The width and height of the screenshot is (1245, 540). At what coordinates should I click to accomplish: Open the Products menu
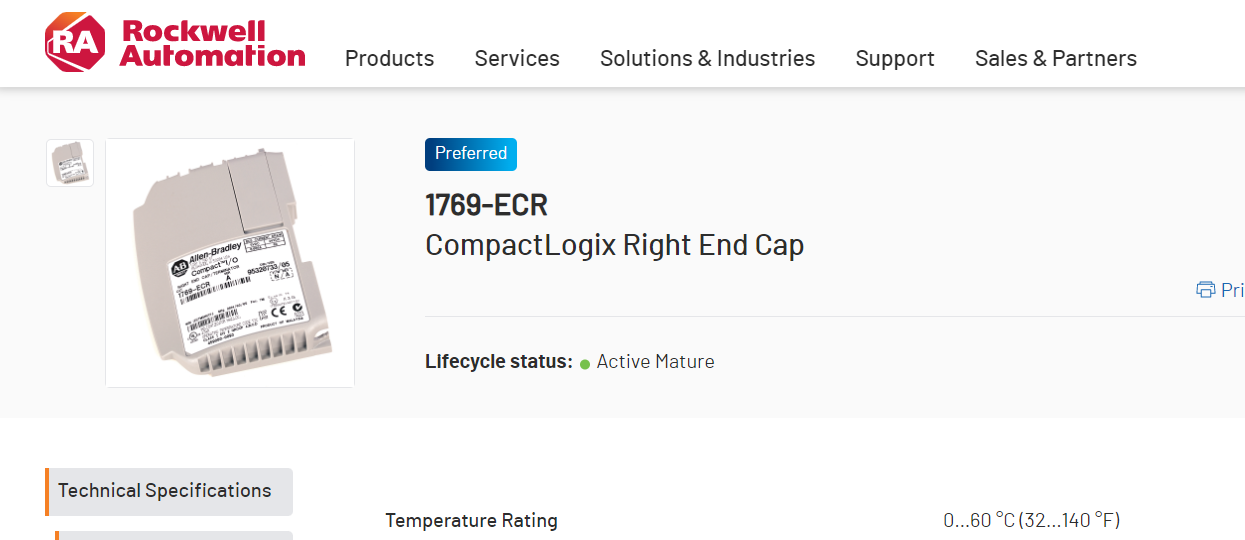(389, 58)
